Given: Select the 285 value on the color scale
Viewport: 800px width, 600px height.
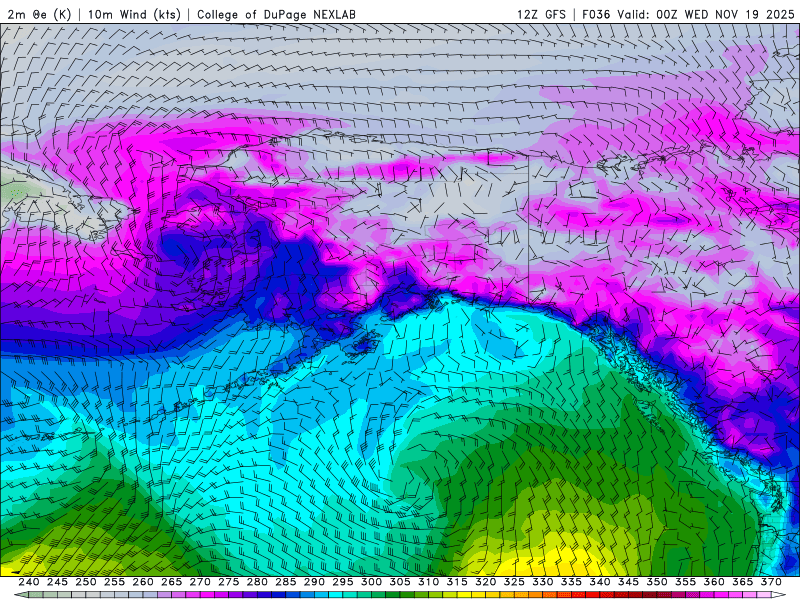Looking at the screenshot, I should pyautogui.click(x=286, y=582).
